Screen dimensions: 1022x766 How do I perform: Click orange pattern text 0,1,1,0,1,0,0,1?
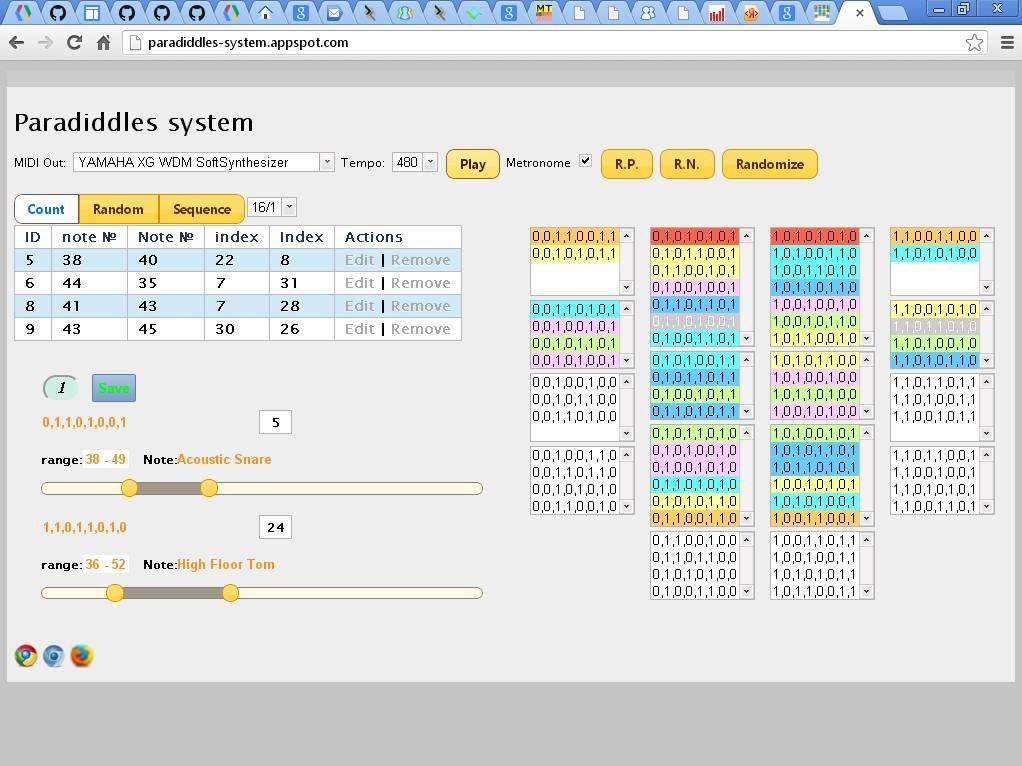[x=85, y=422]
